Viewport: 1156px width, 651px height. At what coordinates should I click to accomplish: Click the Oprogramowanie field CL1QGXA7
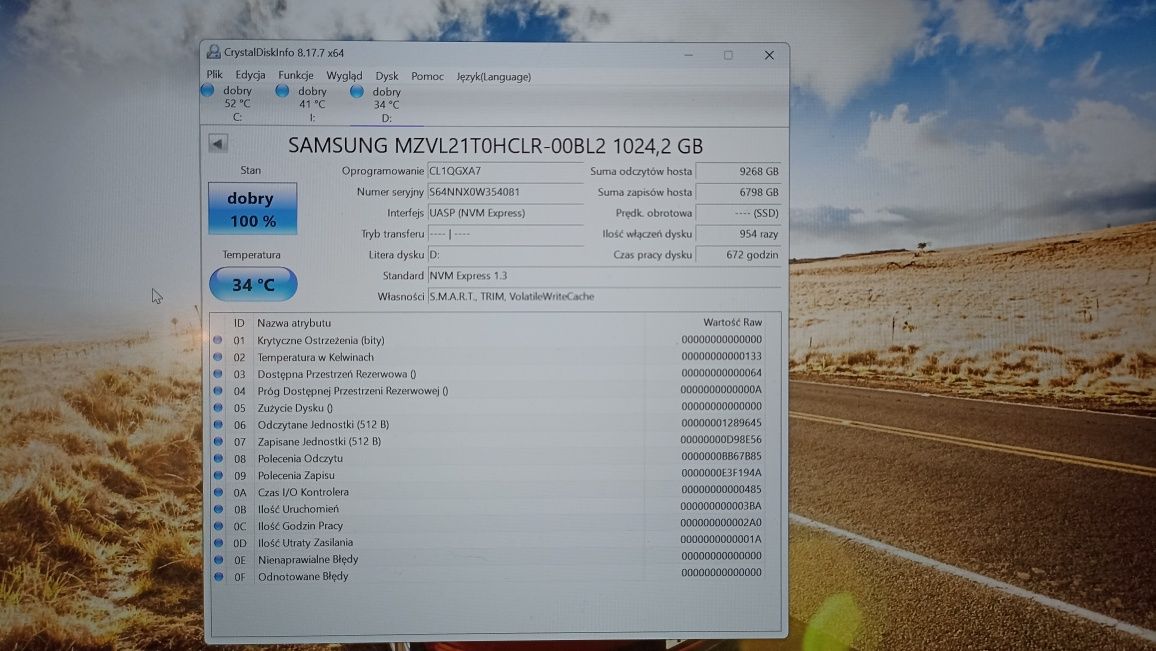(505, 171)
